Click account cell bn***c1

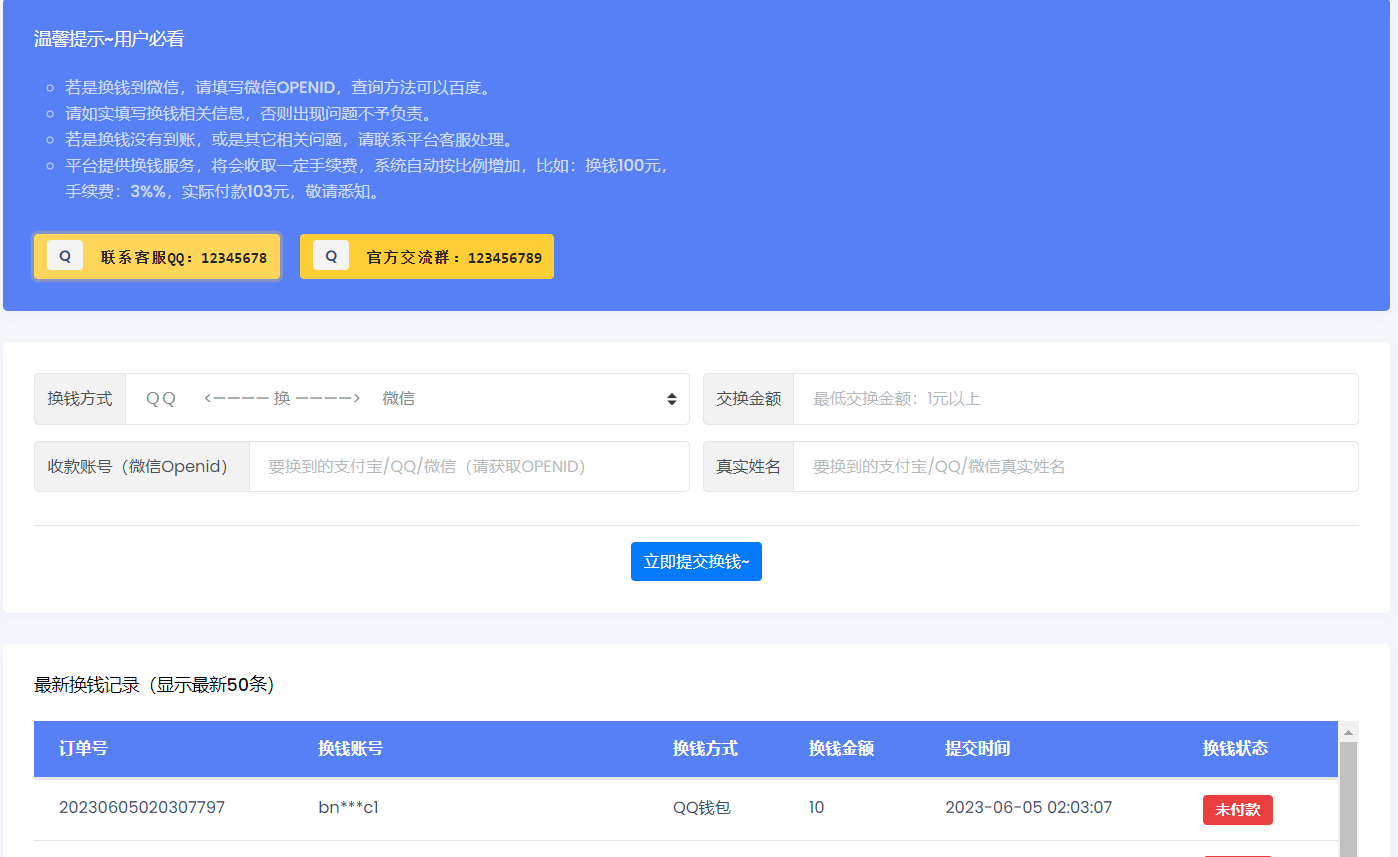348,808
